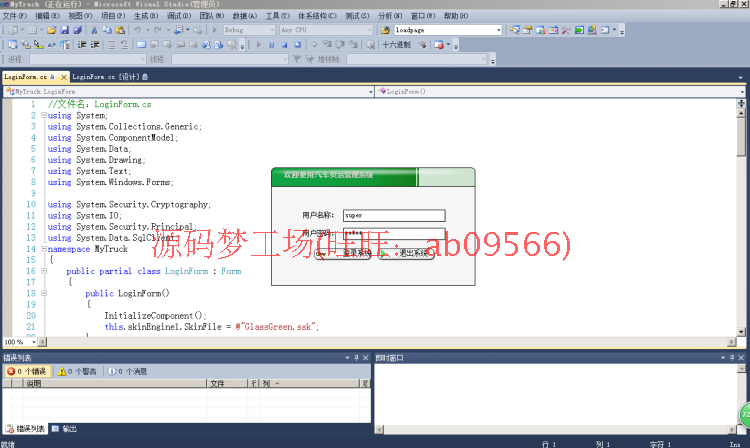Click the Cut scissors icon
750x448 pixels.
[94, 30]
